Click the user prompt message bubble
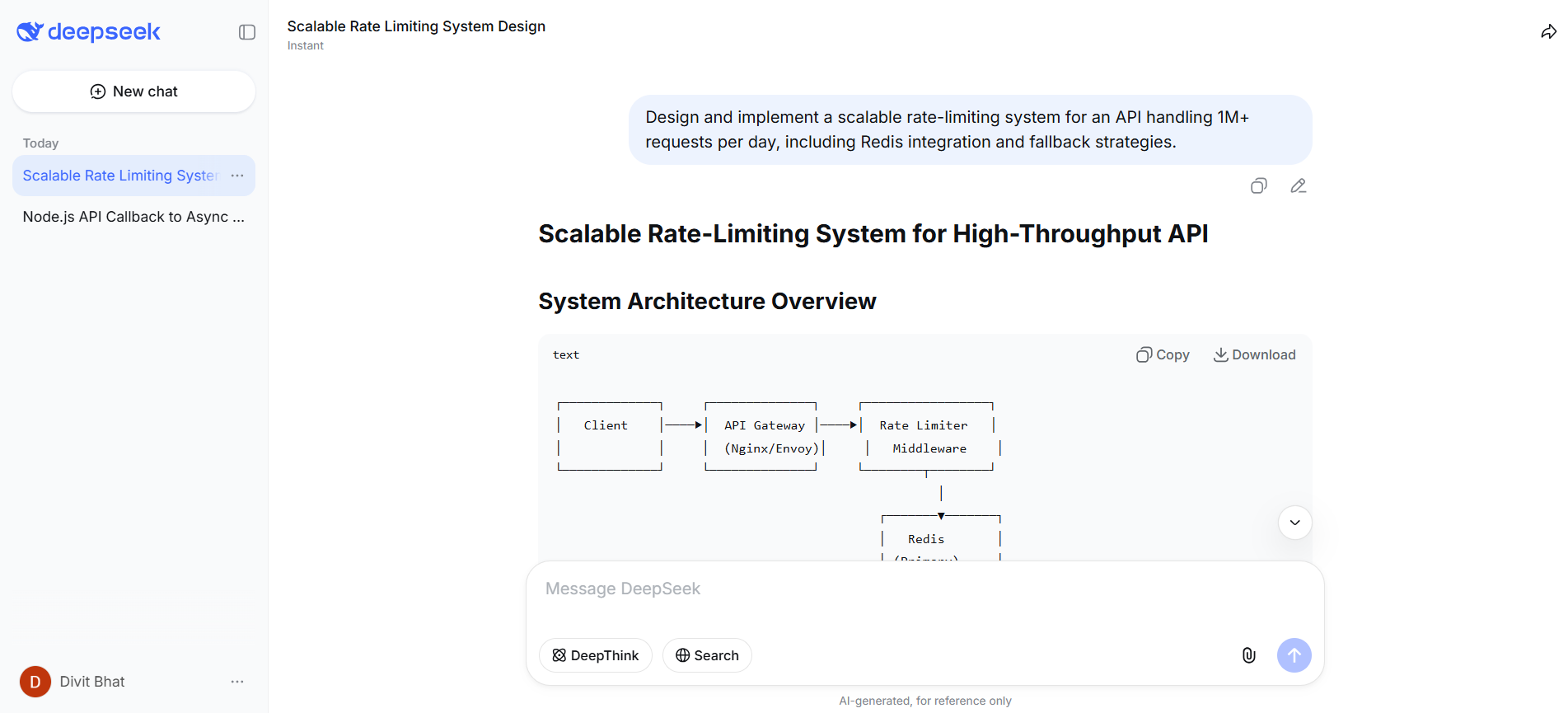 tap(971, 130)
